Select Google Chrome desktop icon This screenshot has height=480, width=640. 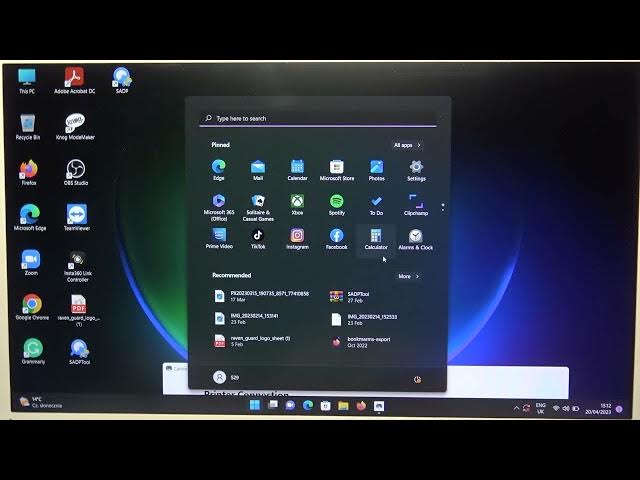(32, 307)
